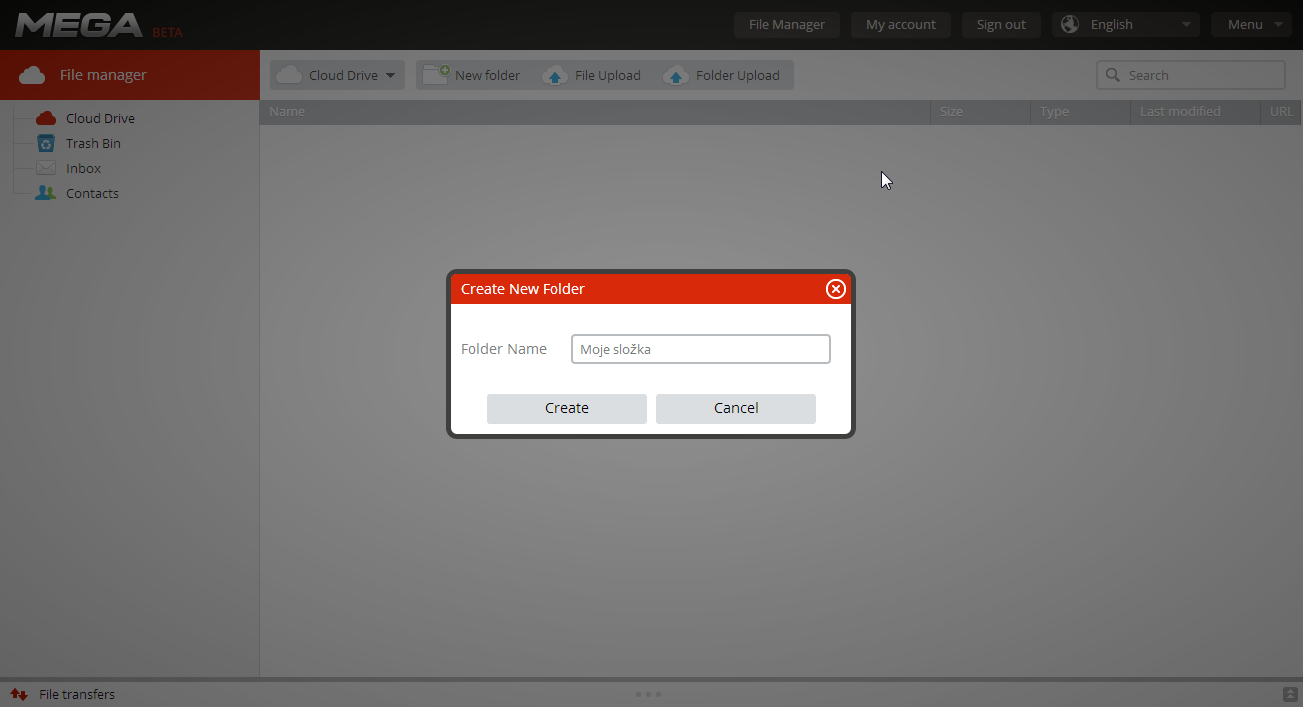
Task: Start File Upload from toolbar
Action: click(593, 75)
